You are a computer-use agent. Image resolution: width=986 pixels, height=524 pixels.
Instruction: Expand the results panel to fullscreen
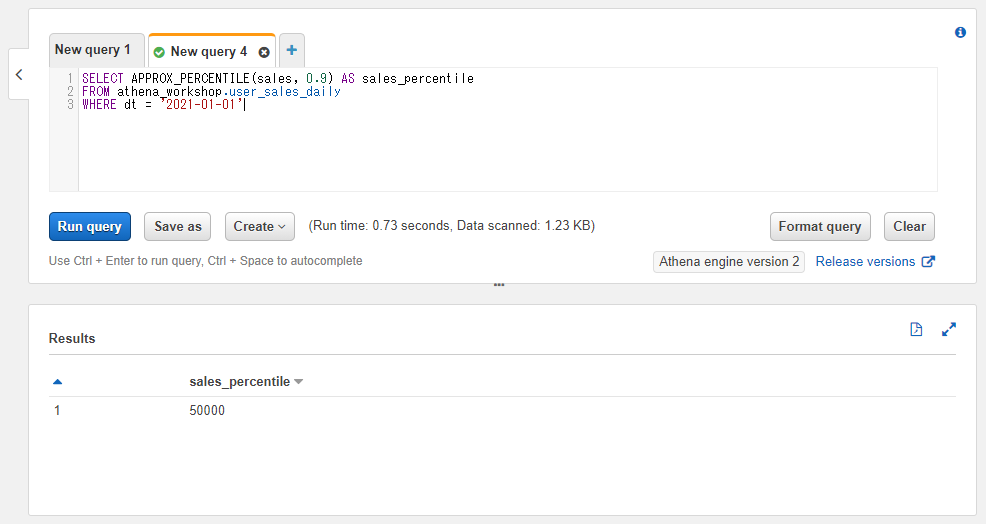[x=949, y=329]
